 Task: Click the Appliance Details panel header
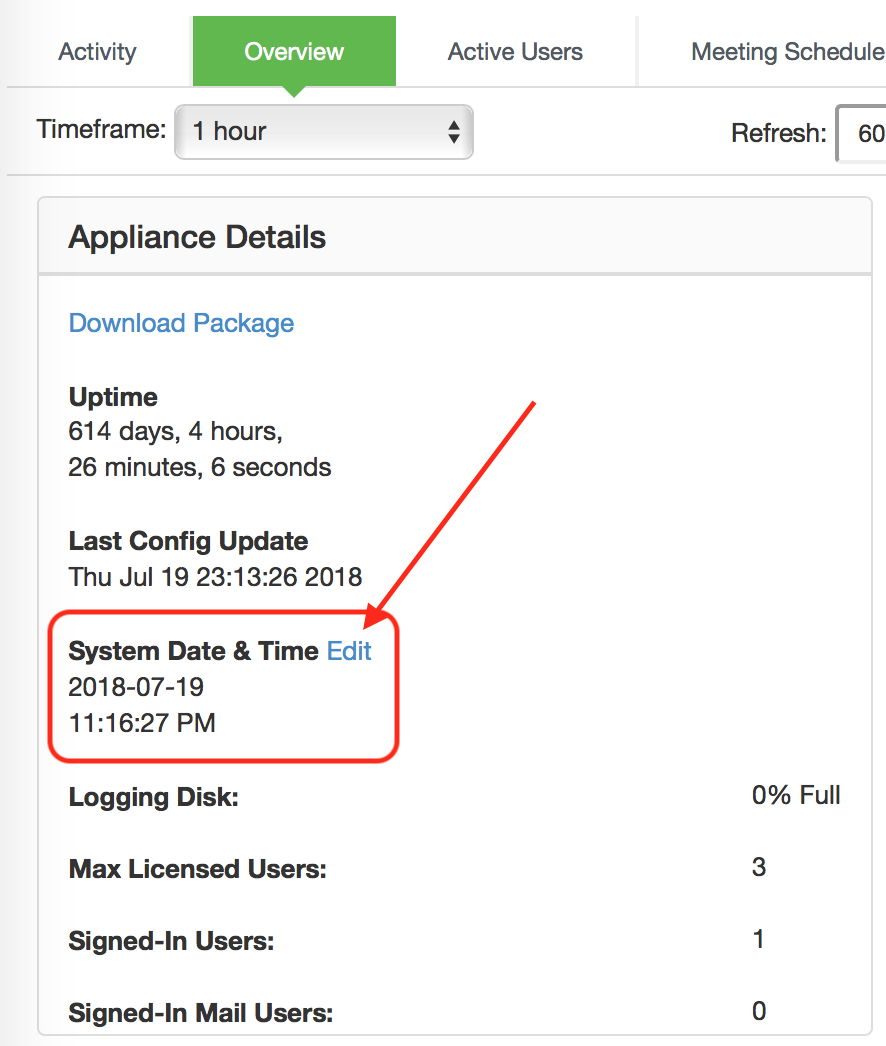click(197, 238)
